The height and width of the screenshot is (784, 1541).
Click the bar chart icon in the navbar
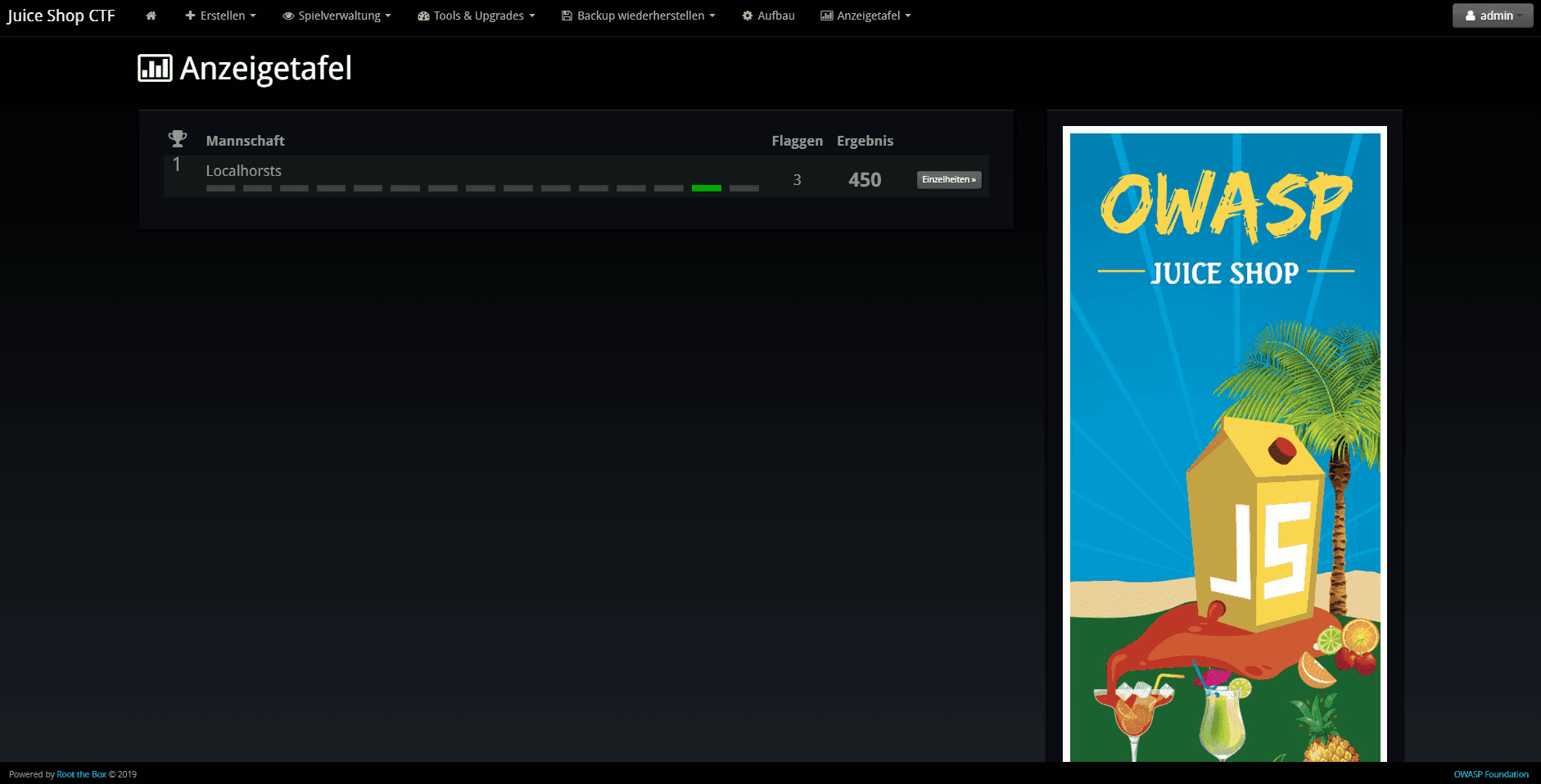click(x=827, y=16)
